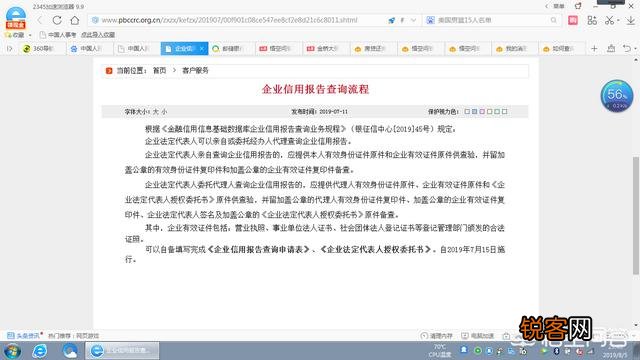Switch to the 我的消 tab
640x360 pixels.
tap(515, 49)
